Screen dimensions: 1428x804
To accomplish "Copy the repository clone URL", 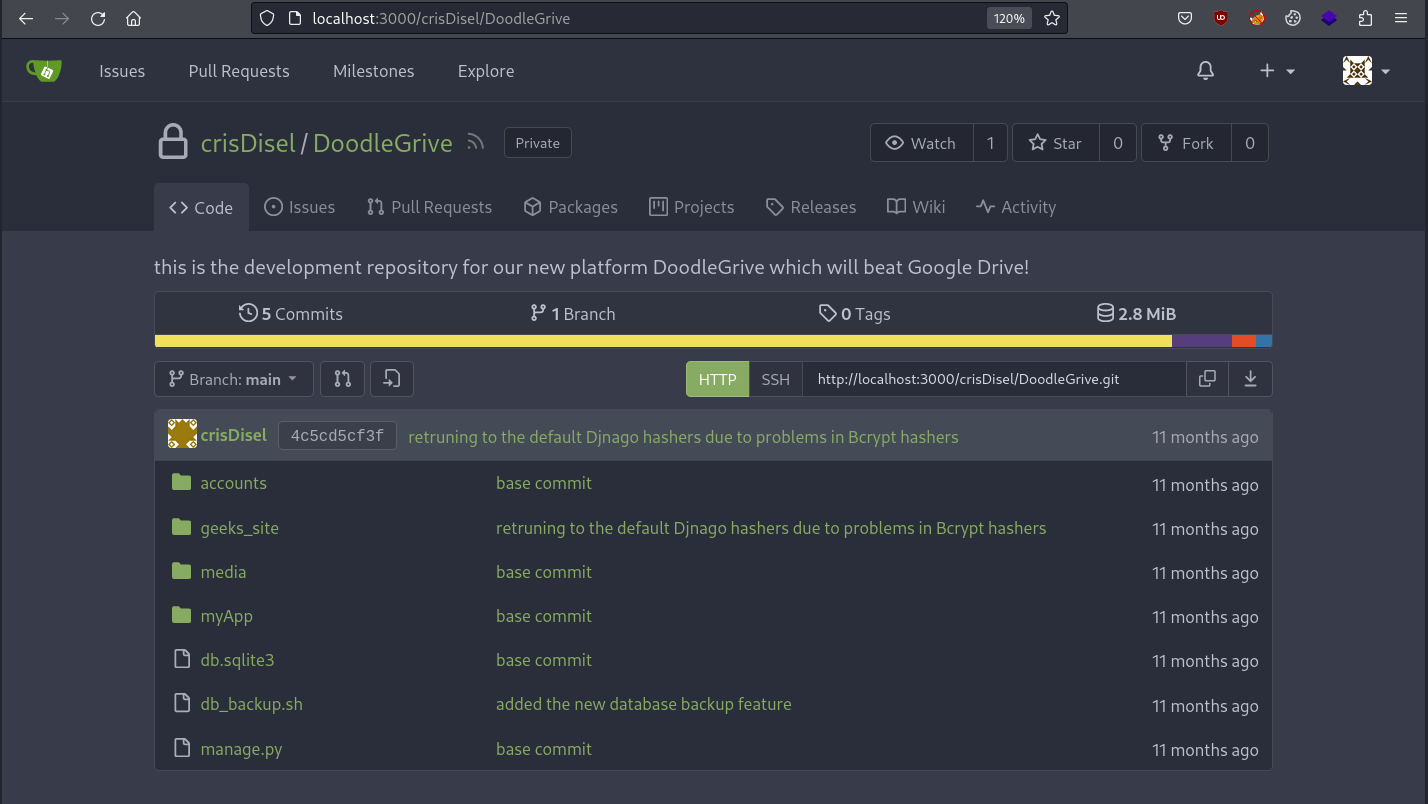I will pyautogui.click(x=1208, y=379).
